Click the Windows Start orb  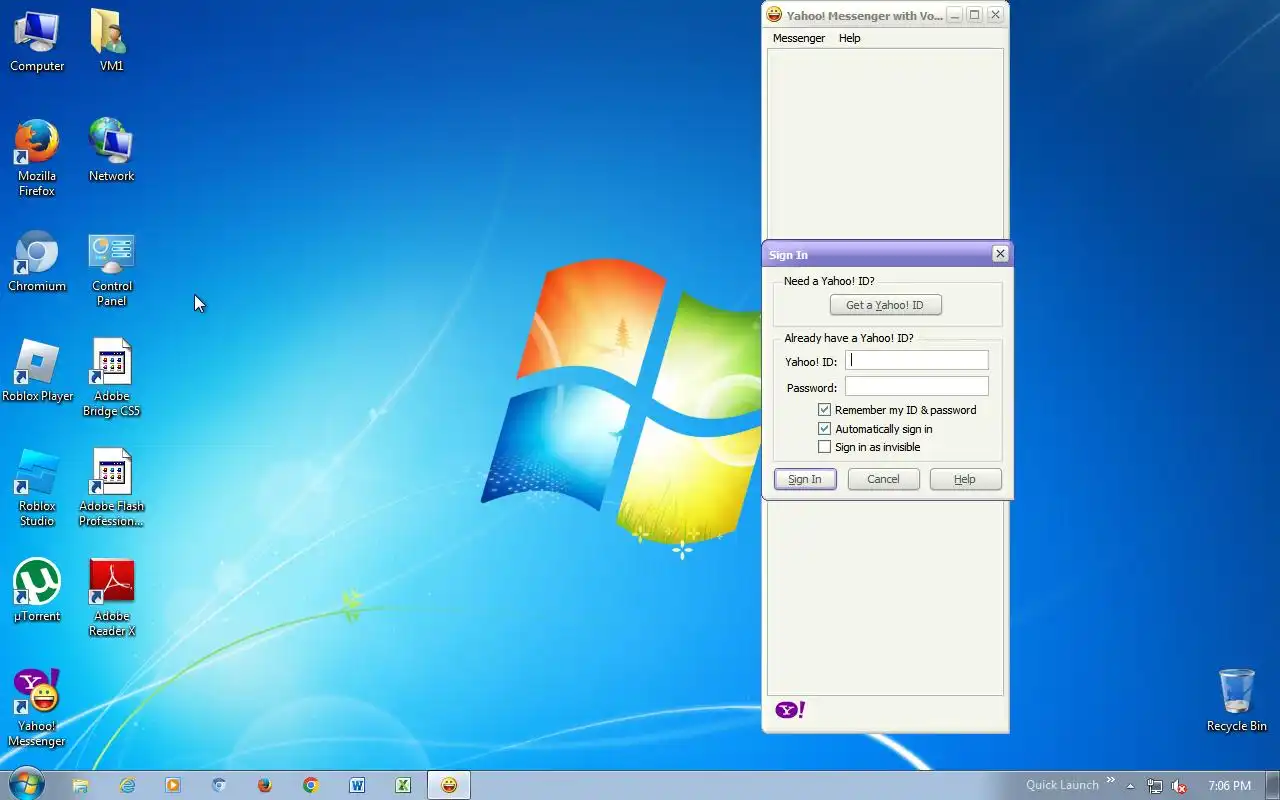point(25,784)
